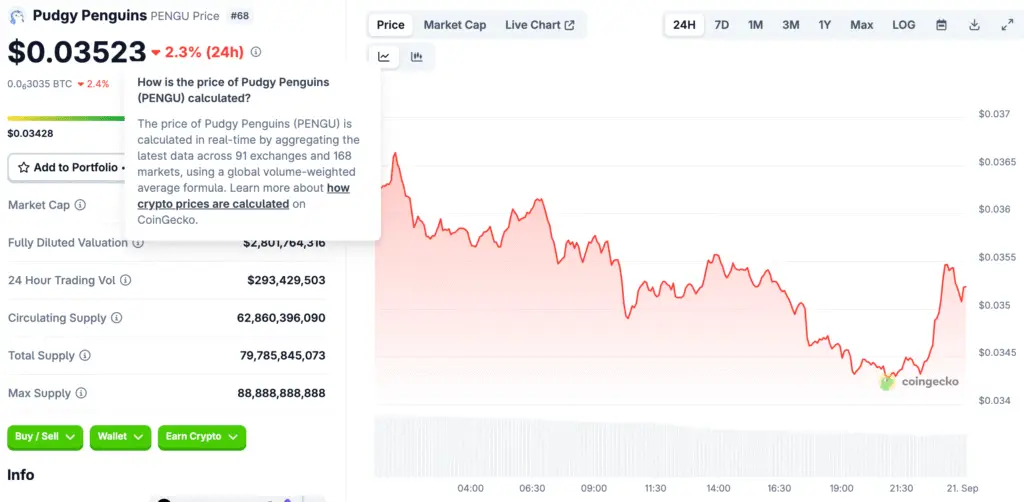Click the Pudgy Penguins coin logo

pyautogui.click(x=17, y=16)
